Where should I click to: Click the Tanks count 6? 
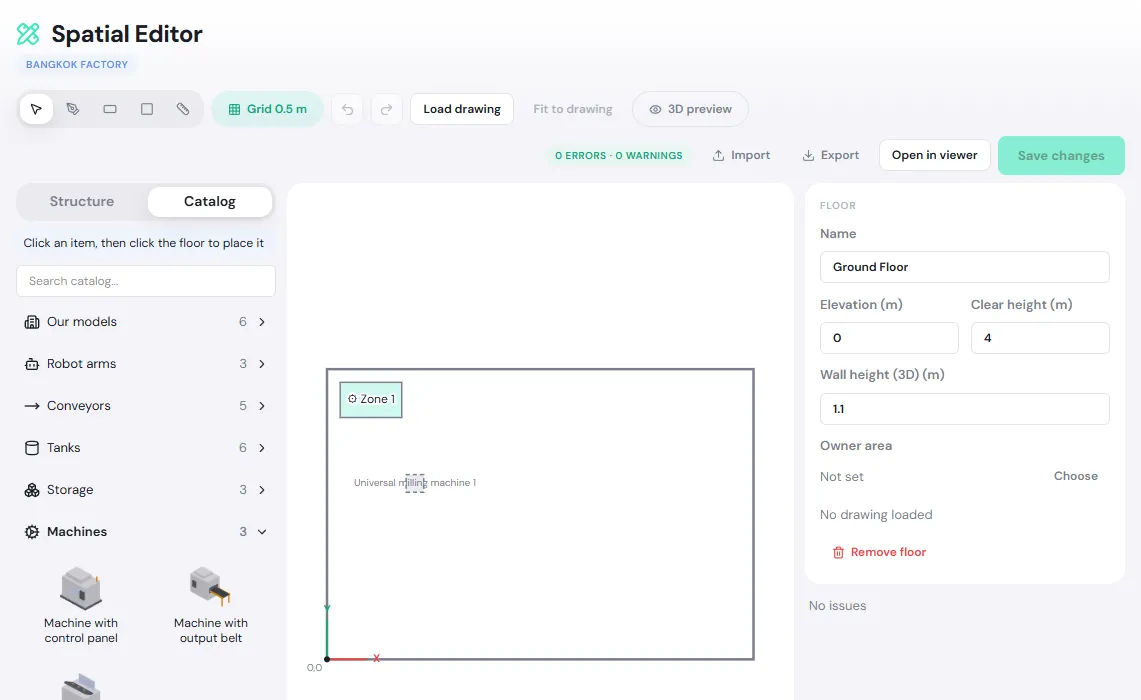click(x=243, y=448)
